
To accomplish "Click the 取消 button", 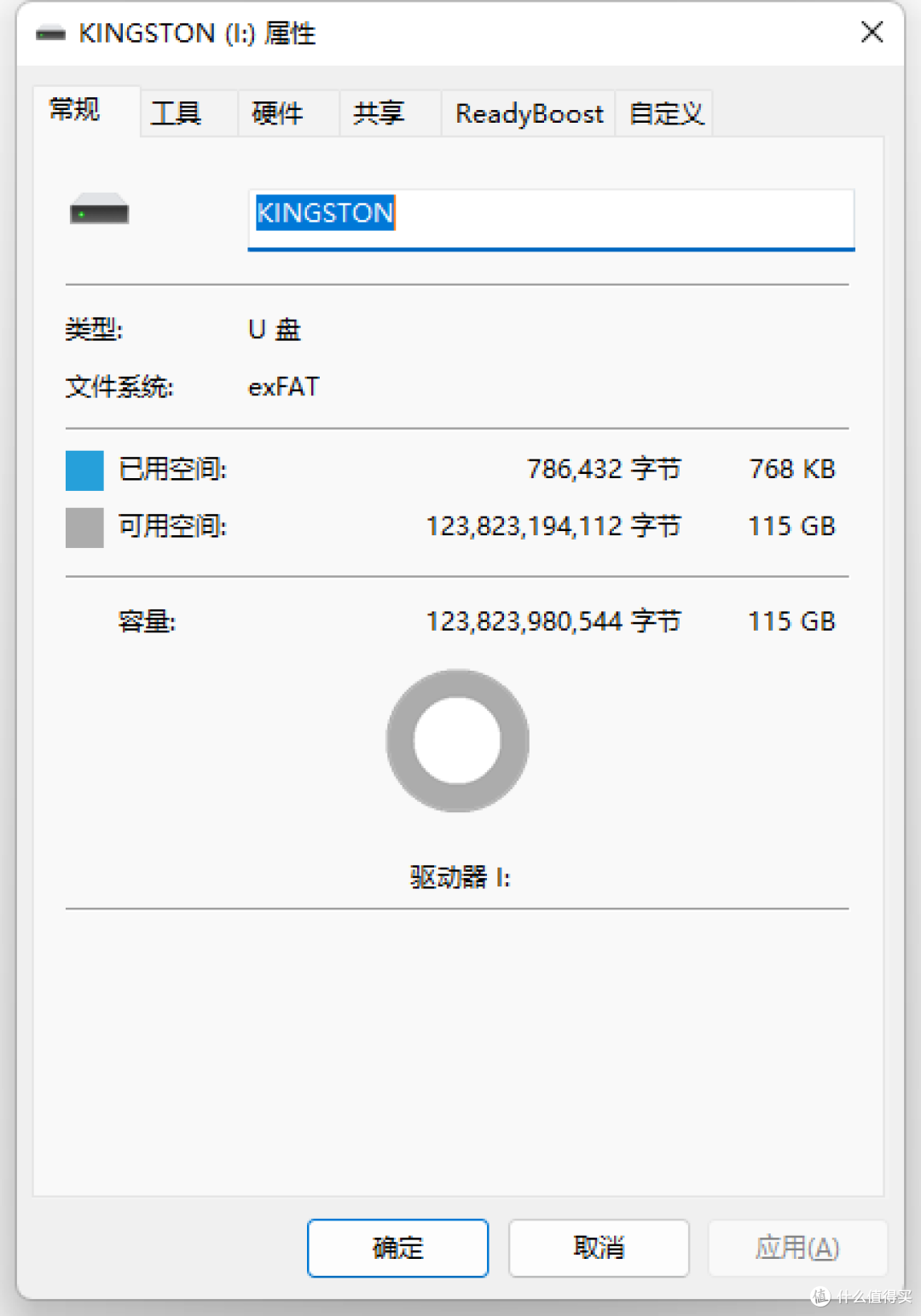I will click(x=598, y=1248).
